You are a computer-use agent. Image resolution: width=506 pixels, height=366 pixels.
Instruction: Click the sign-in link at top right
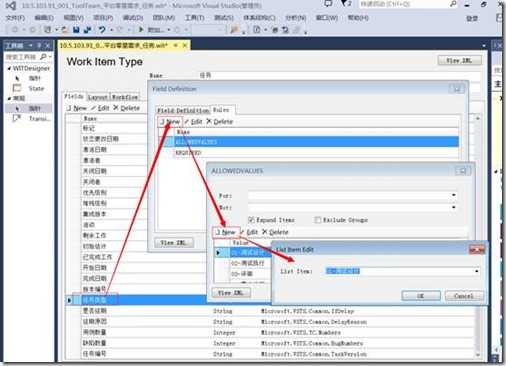coord(472,18)
